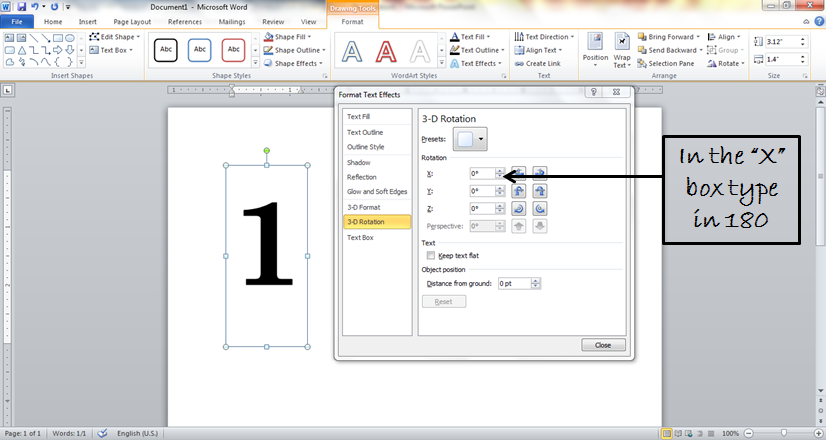Click the X rotation input field
Image resolution: width=826 pixels, height=440 pixels.
coord(482,173)
